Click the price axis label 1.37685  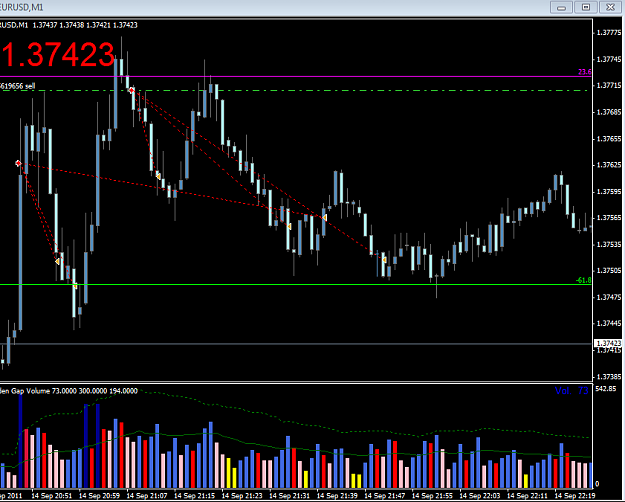(x=608, y=112)
